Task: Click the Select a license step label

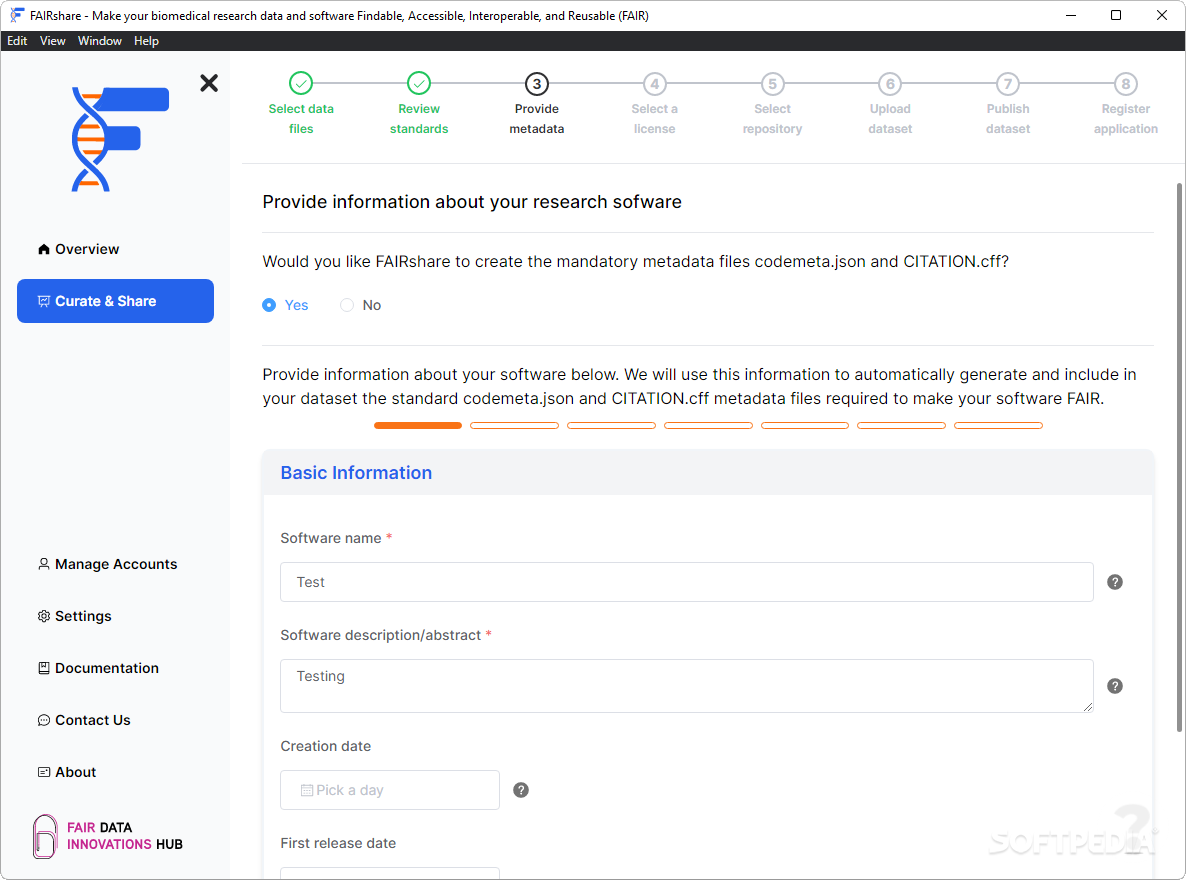Action: point(655,119)
